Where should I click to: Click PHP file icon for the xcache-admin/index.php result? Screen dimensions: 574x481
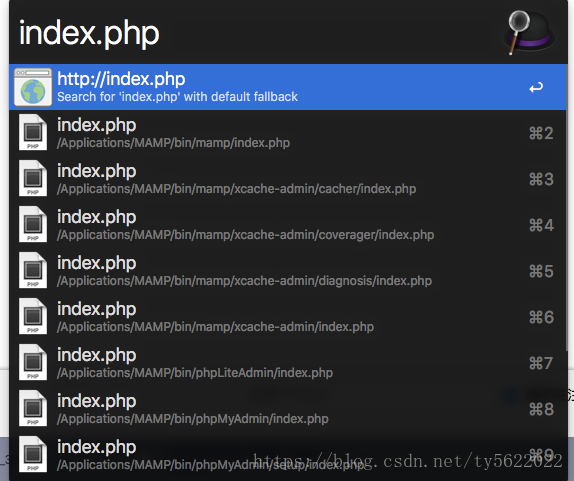click(x=33, y=316)
